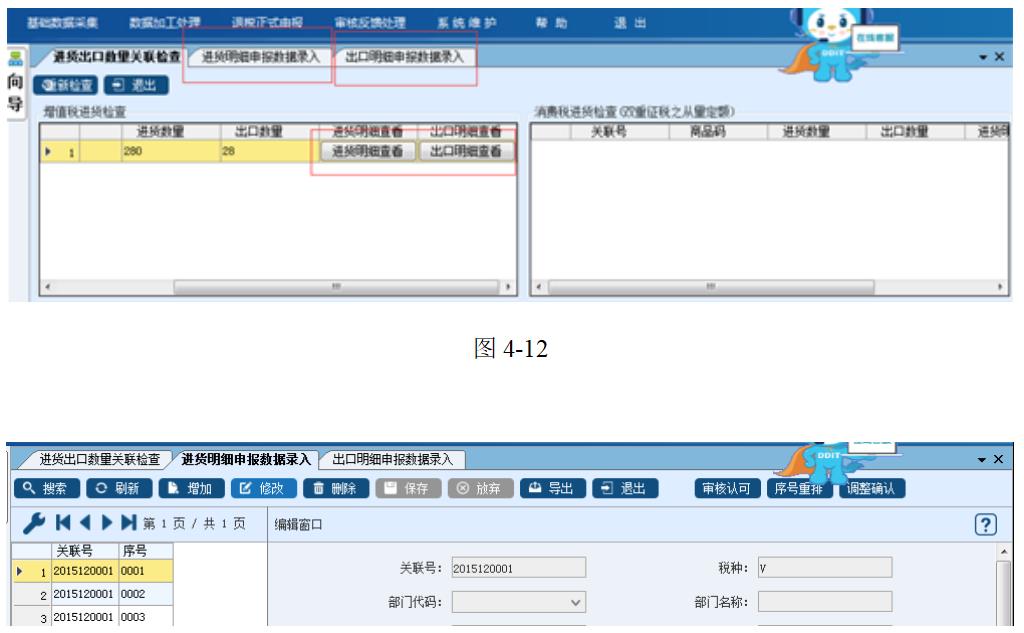Screen dimensions: 1024x633
Task: Click the 刷新 refresh button
Action: pos(117,489)
